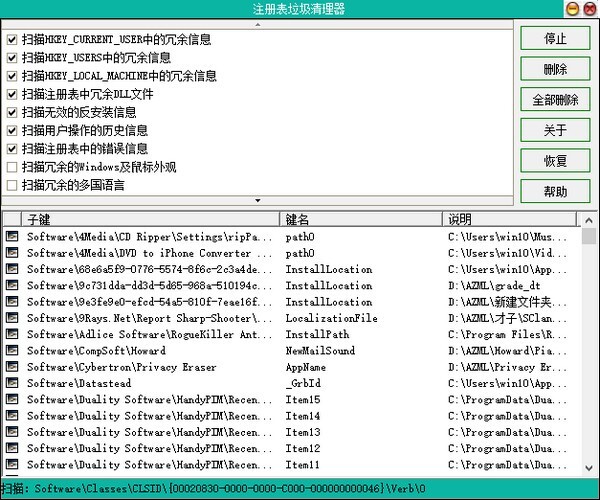Select the icon next to Software\Datastead row
This screenshot has height=500, width=600.
(x=12, y=383)
